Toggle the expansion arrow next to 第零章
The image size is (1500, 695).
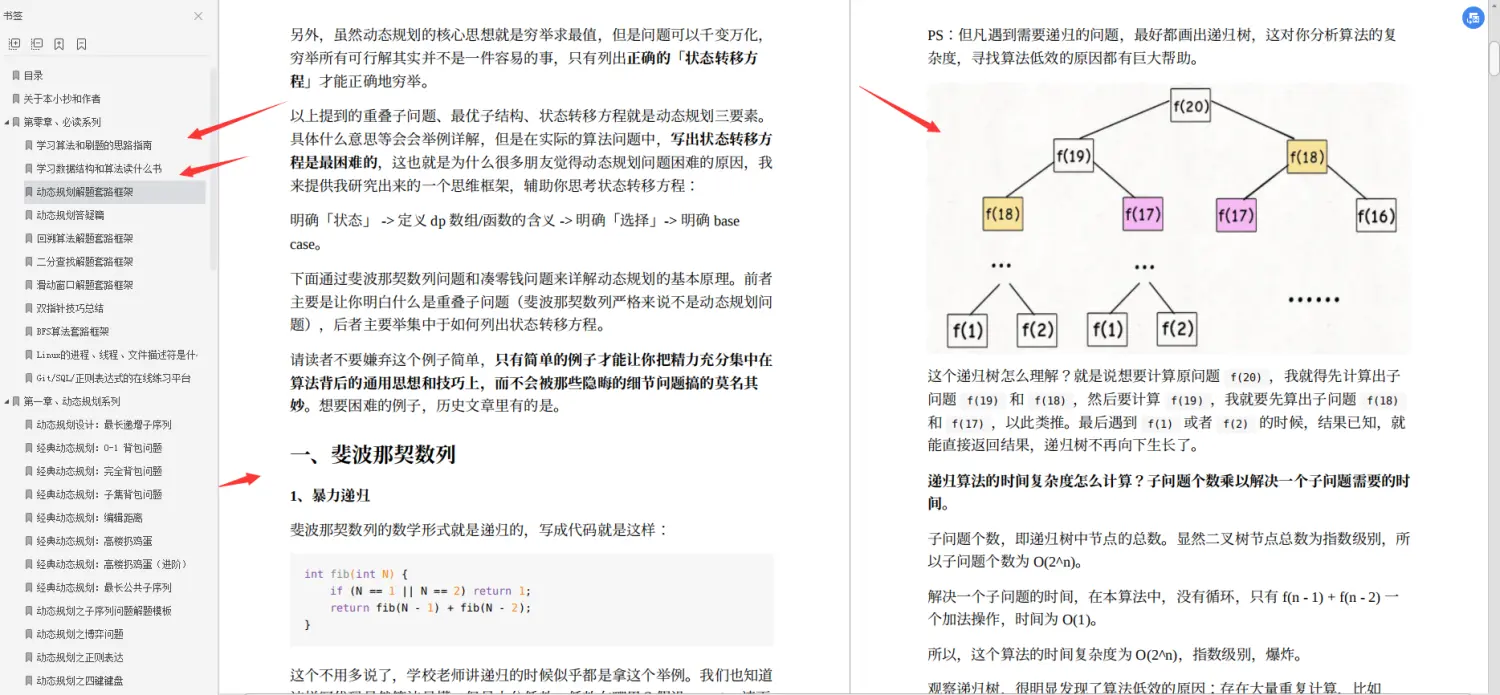7,121
